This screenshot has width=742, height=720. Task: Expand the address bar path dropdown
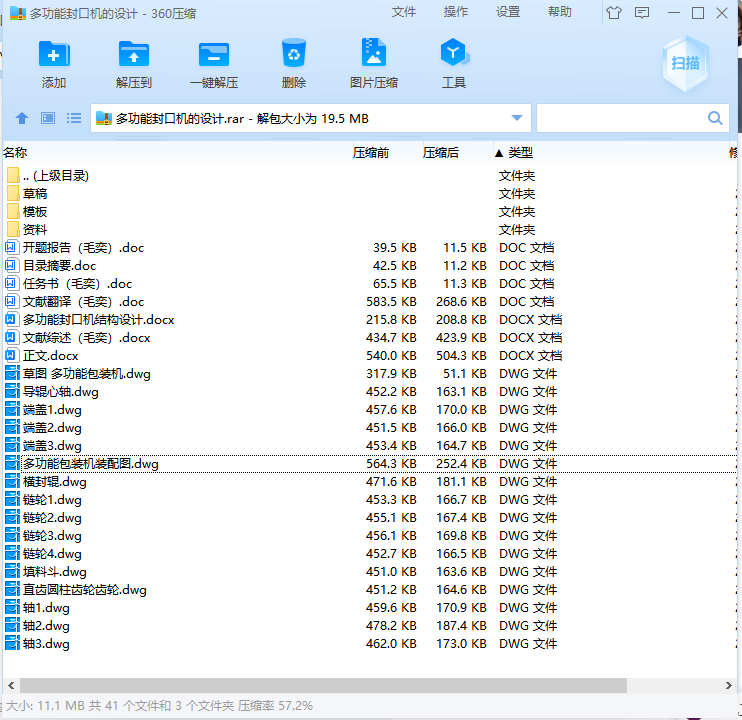coord(517,118)
